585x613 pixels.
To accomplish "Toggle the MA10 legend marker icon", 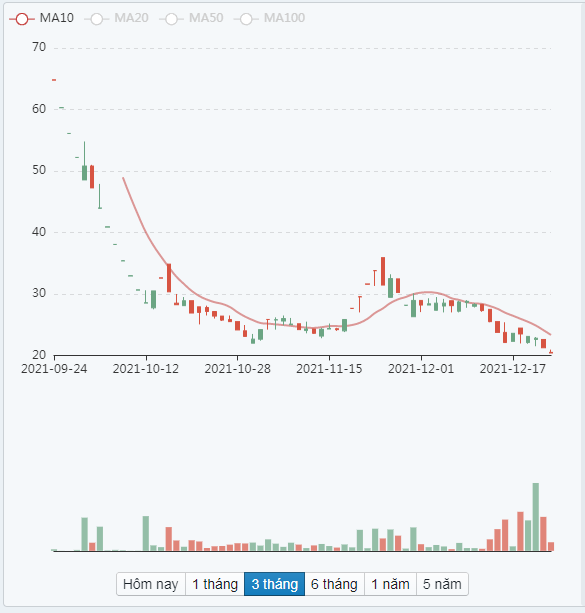I will click(x=22, y=18).
